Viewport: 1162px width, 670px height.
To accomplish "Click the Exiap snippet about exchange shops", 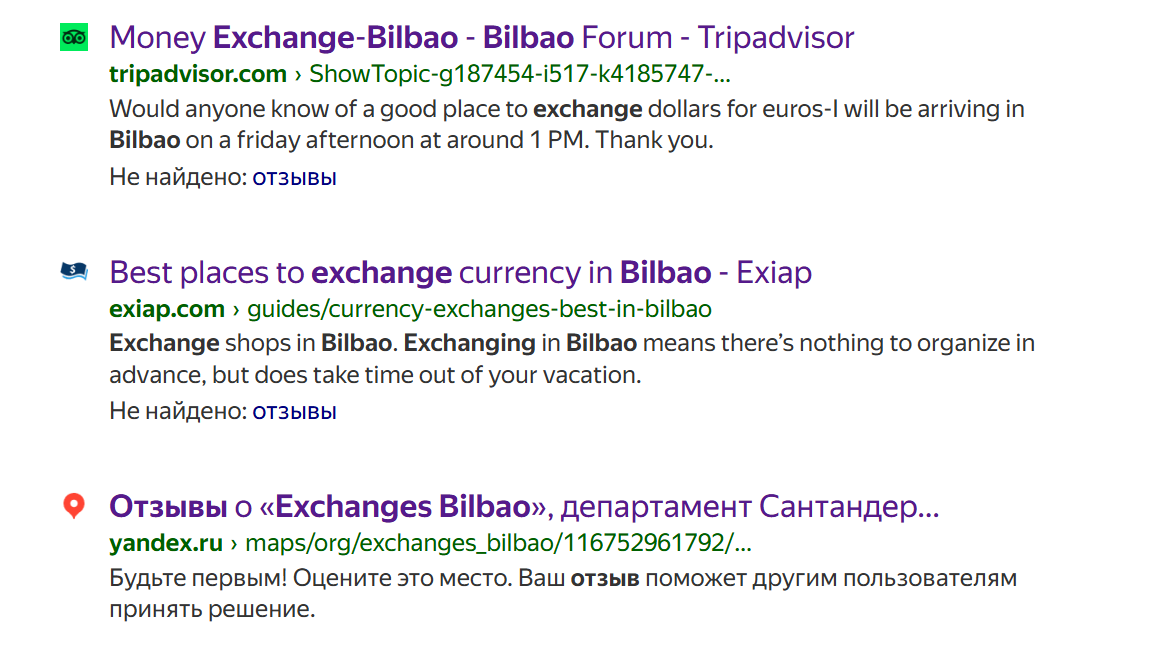I will [x=571, y=359].
